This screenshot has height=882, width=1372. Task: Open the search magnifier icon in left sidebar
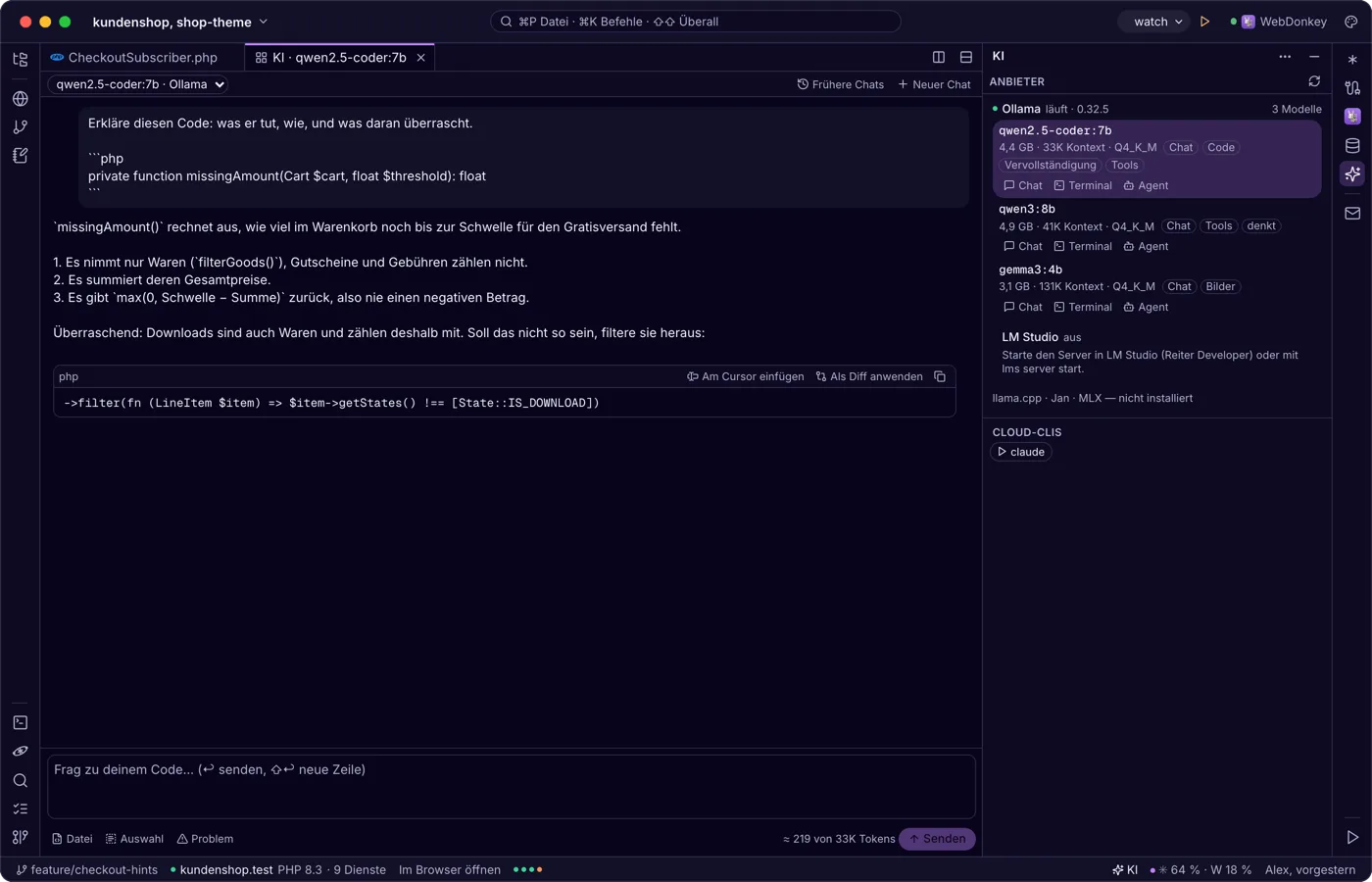[x=20, y=780]
